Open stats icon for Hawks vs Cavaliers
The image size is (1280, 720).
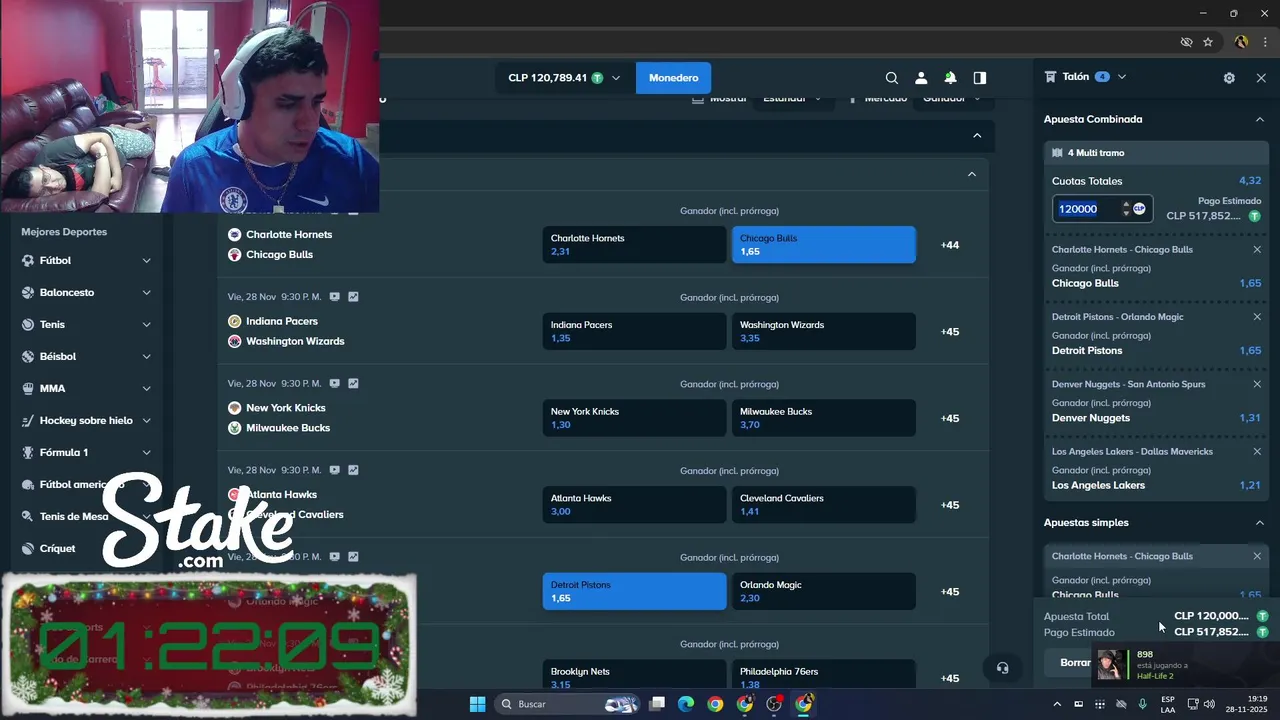click(x=353, y=470)
